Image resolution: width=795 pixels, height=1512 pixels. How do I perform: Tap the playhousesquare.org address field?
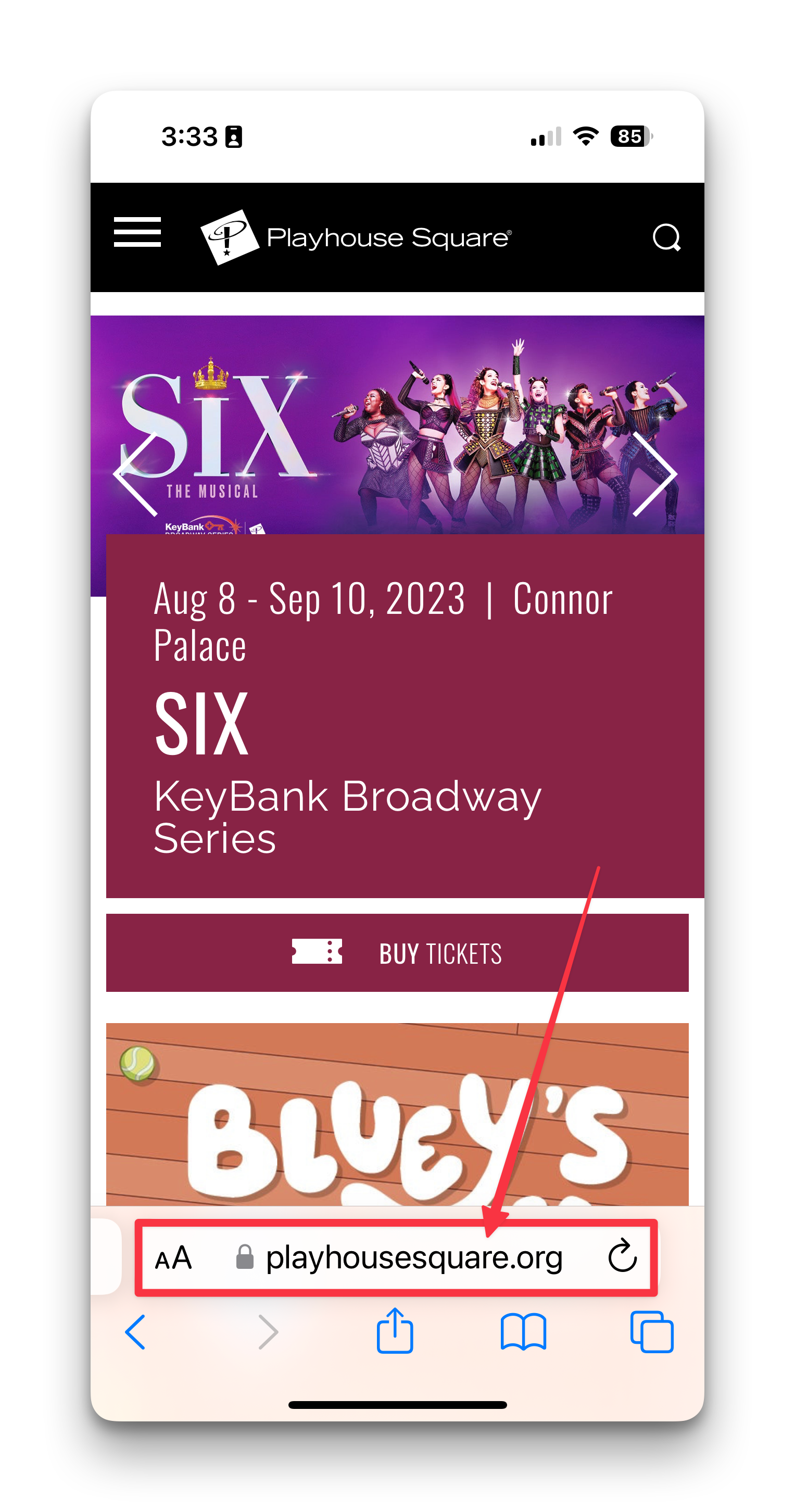click(397, 1257)
